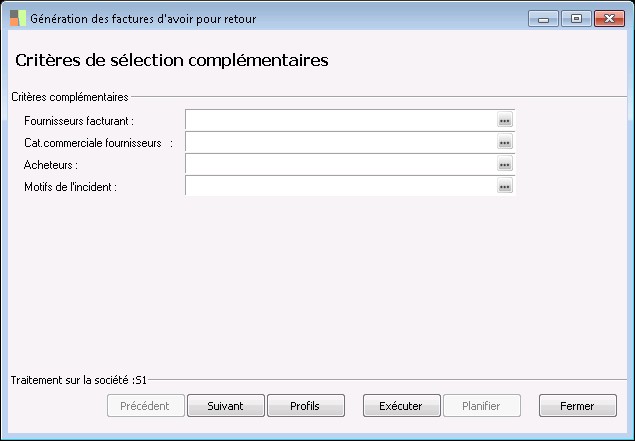Focus the Fournisseurs facturant input field
This screenshot has width=635, height=441.
[x=340, y=120]
